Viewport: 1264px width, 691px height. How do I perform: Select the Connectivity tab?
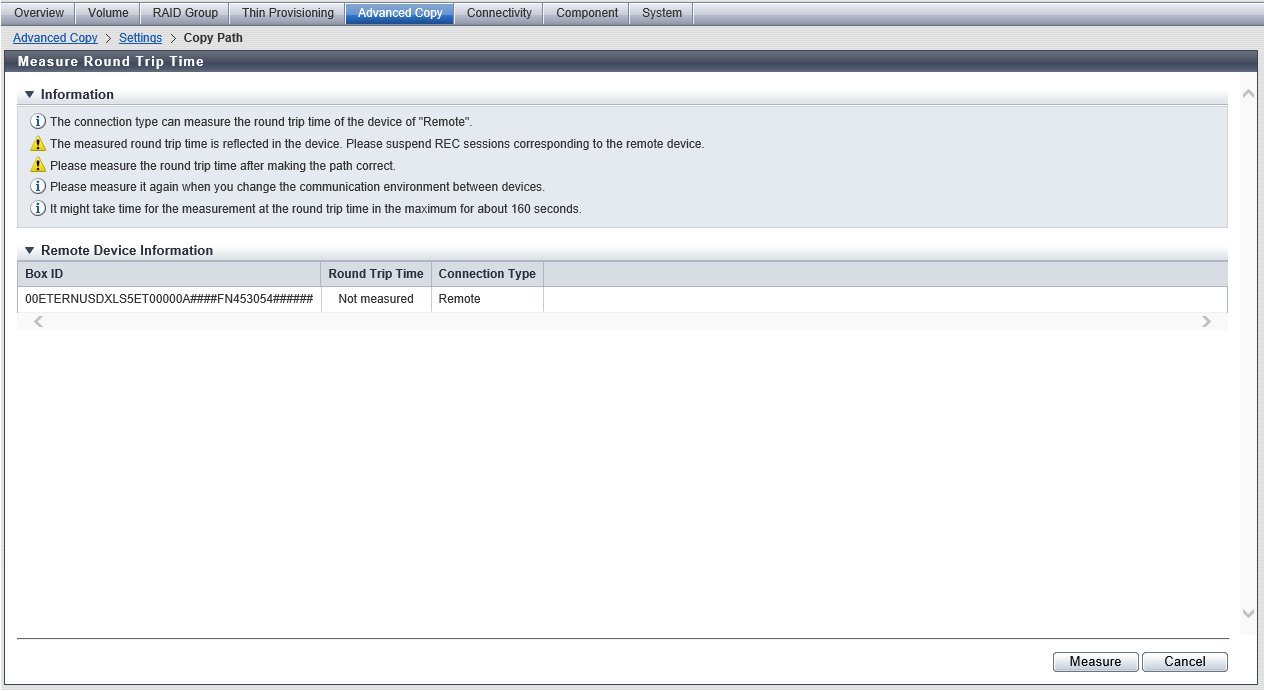coord(499,13)
